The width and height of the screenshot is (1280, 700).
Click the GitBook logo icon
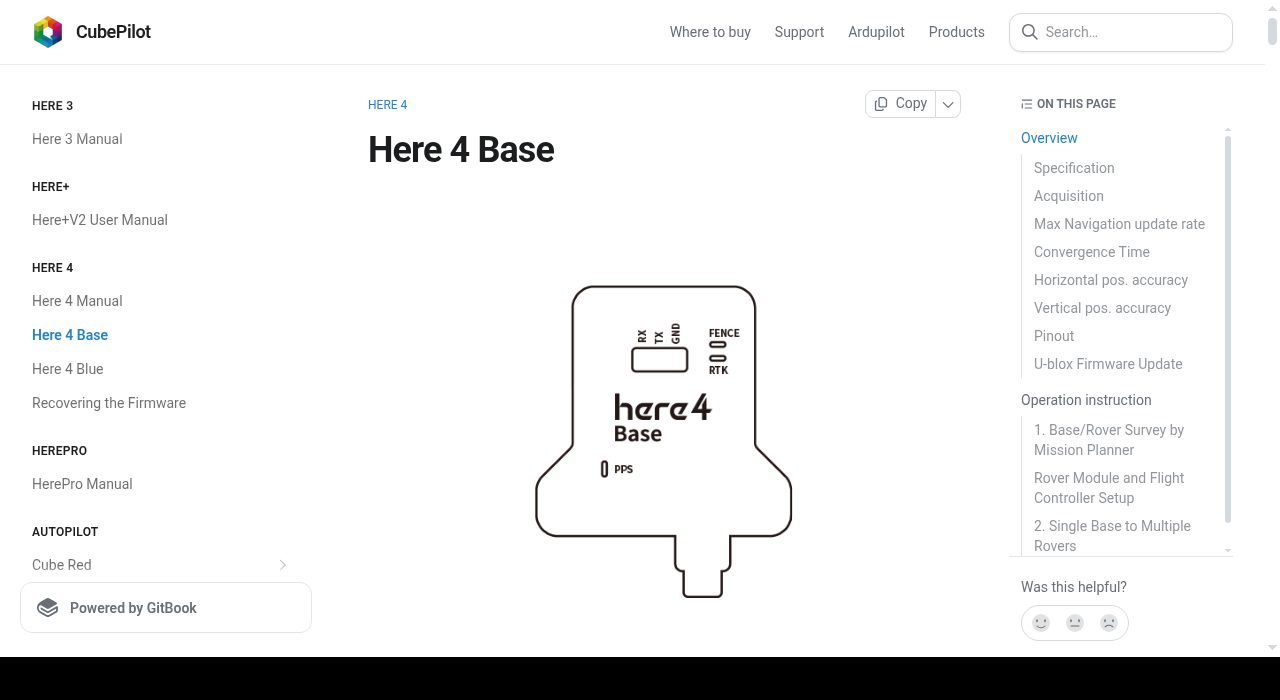point(47,608)
